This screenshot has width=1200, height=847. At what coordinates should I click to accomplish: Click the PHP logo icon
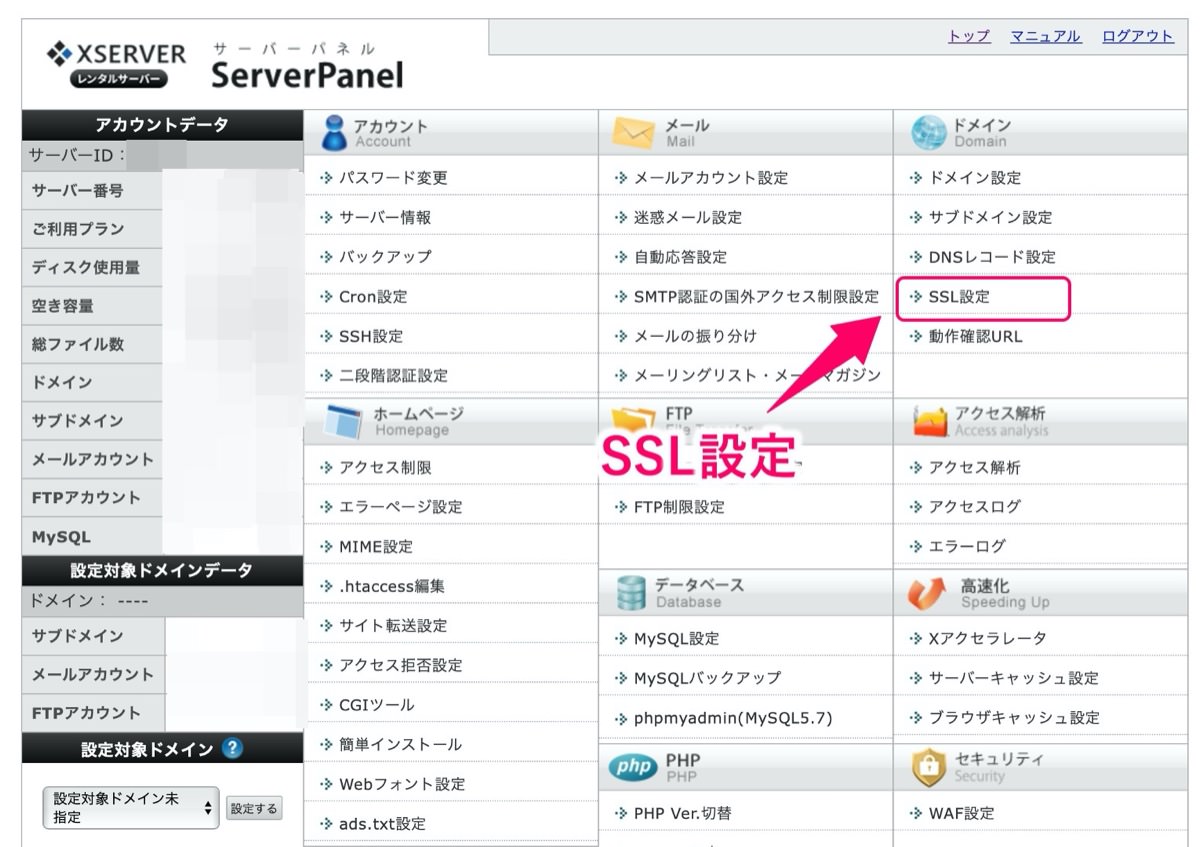coord(632,767)
